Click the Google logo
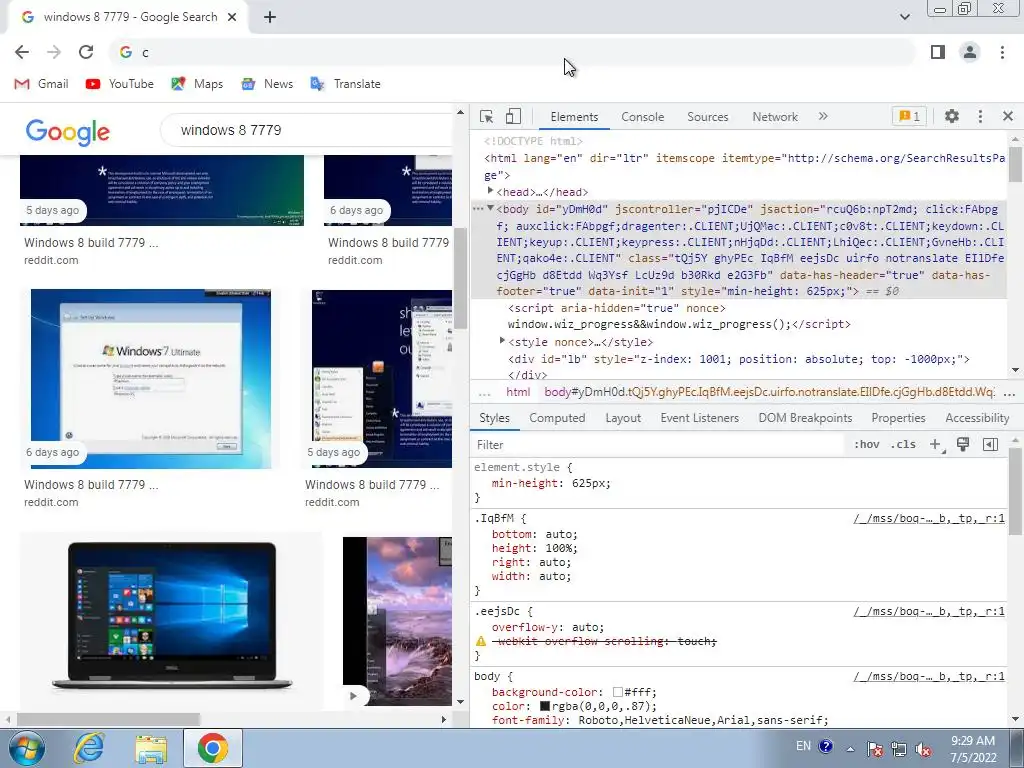Screen dimensions: 1024x768 tap(67, 132)
